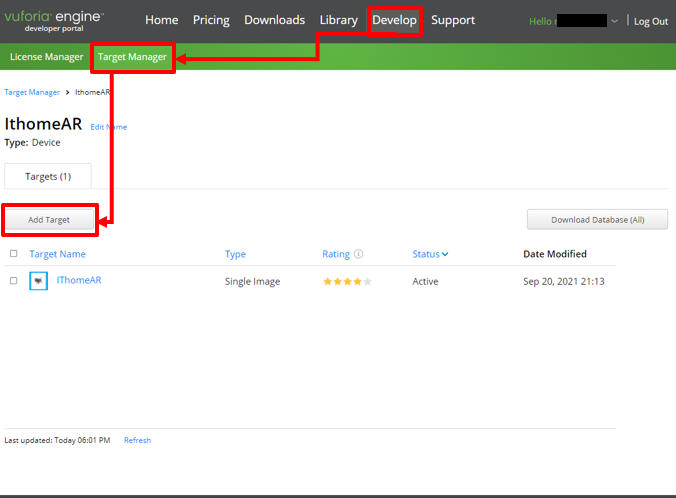Click the Vuforia engine developer portal logo

pyautogui.click(x=54, y=21)
